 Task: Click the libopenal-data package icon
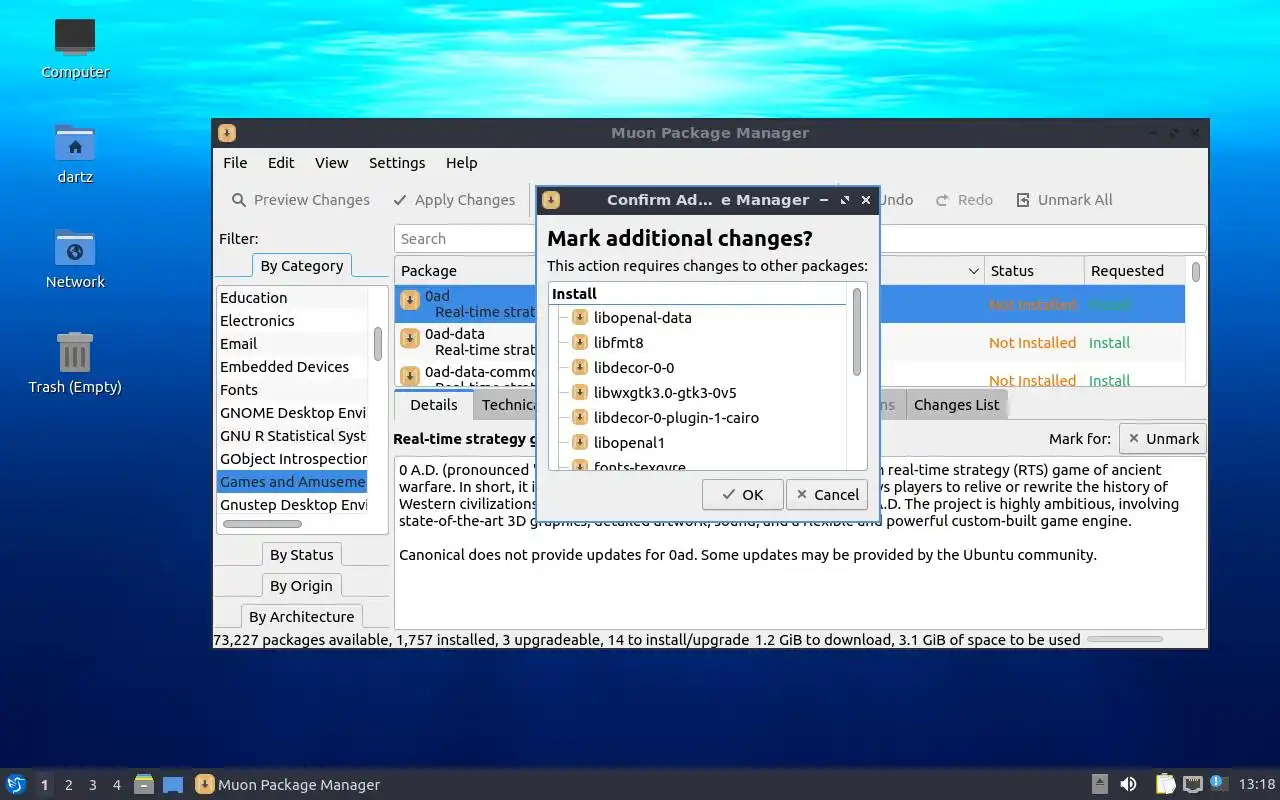(579, 318)
